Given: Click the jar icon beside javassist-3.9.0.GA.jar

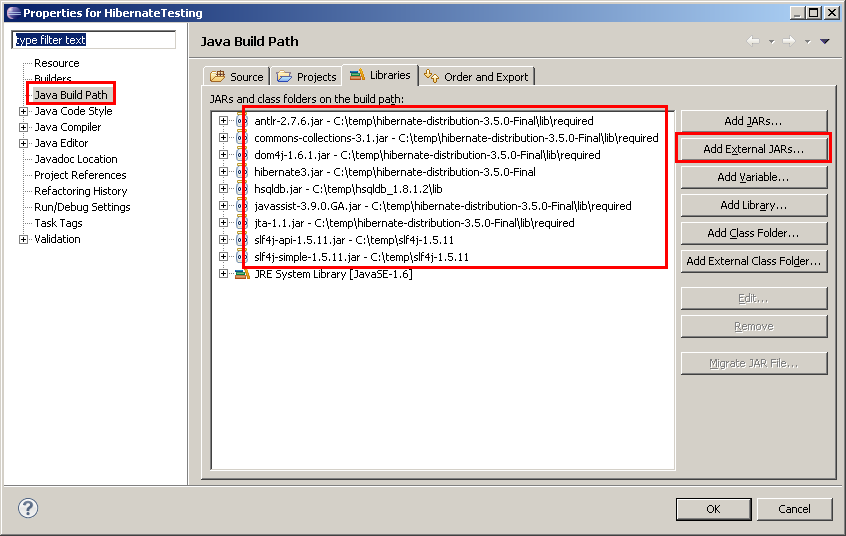Looking at the screenshot, I should pos(241,206).
